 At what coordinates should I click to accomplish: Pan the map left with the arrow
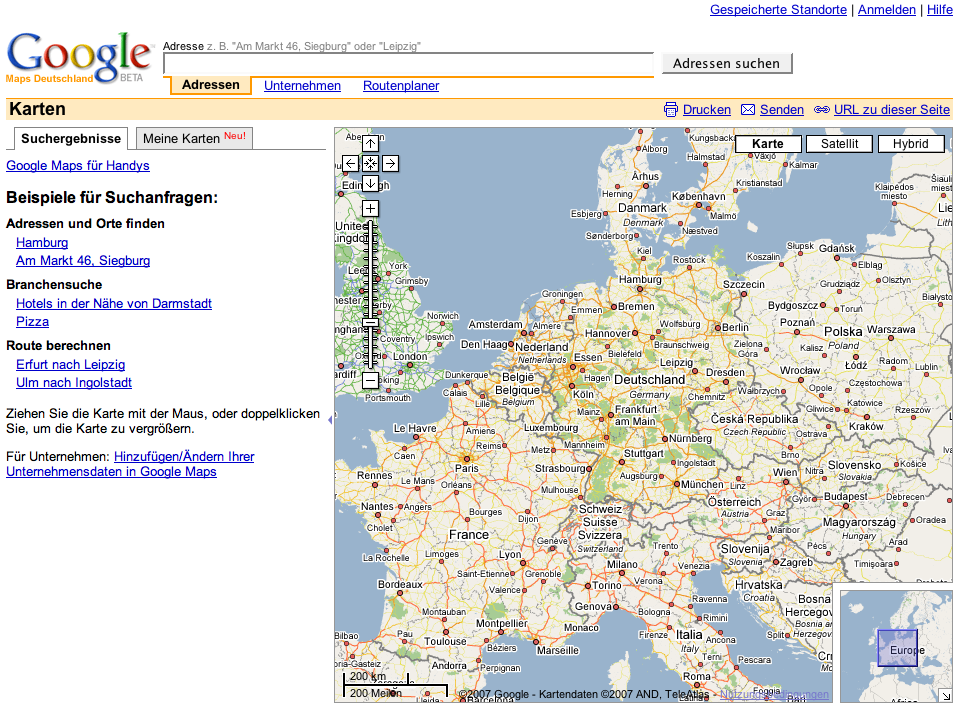click(x=350, y=163)
